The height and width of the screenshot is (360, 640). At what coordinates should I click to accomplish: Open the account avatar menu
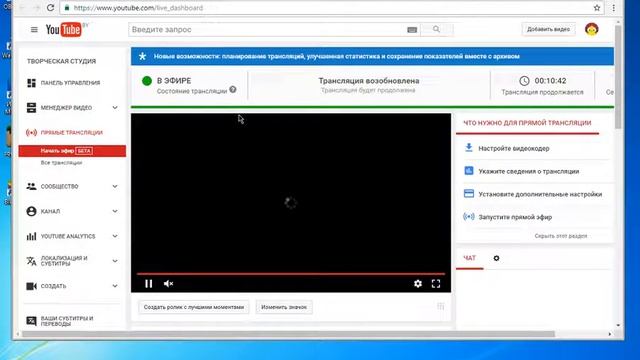tap(591, 29)
